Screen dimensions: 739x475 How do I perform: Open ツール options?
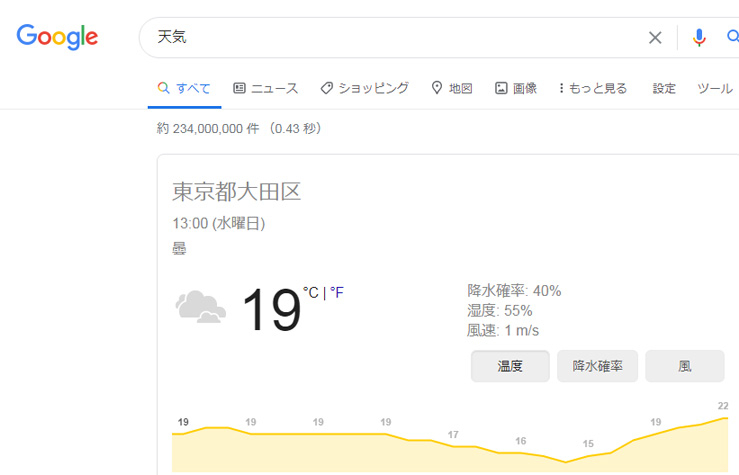(715, 88)
